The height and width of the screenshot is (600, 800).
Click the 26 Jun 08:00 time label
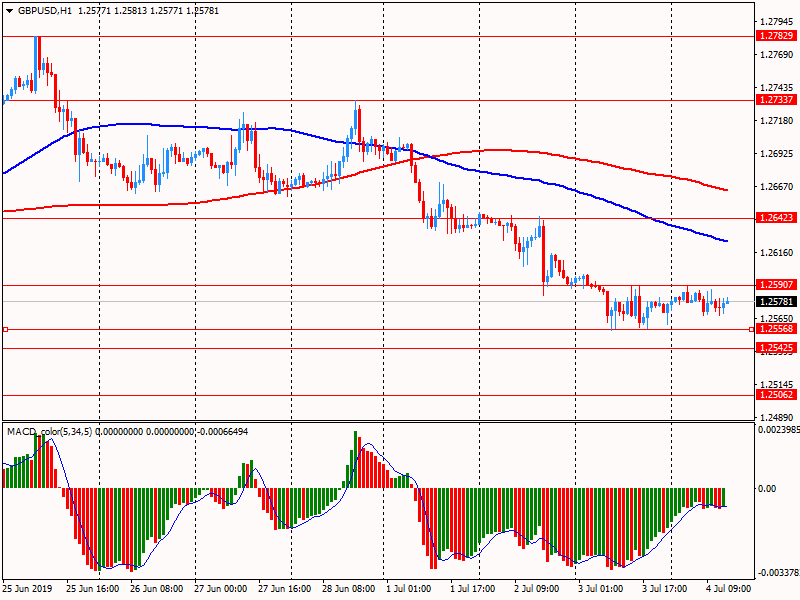tap(157, 588)
